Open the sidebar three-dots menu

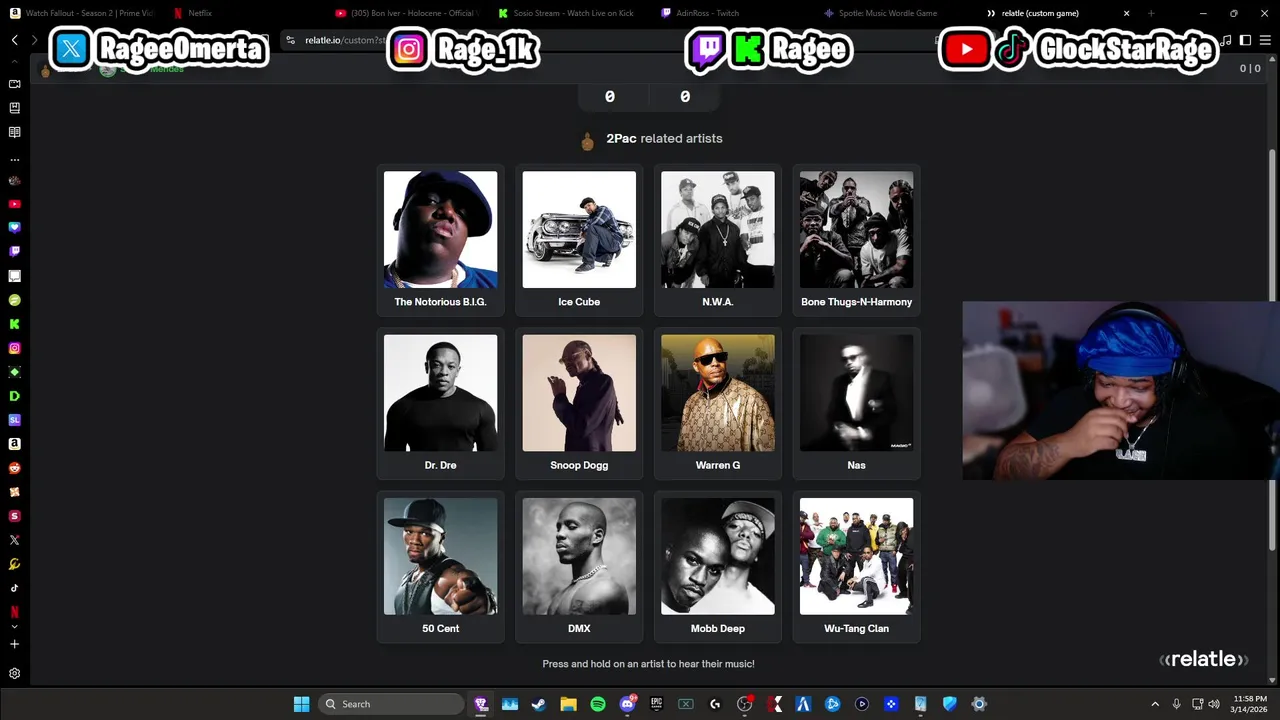tap(14, 159)
